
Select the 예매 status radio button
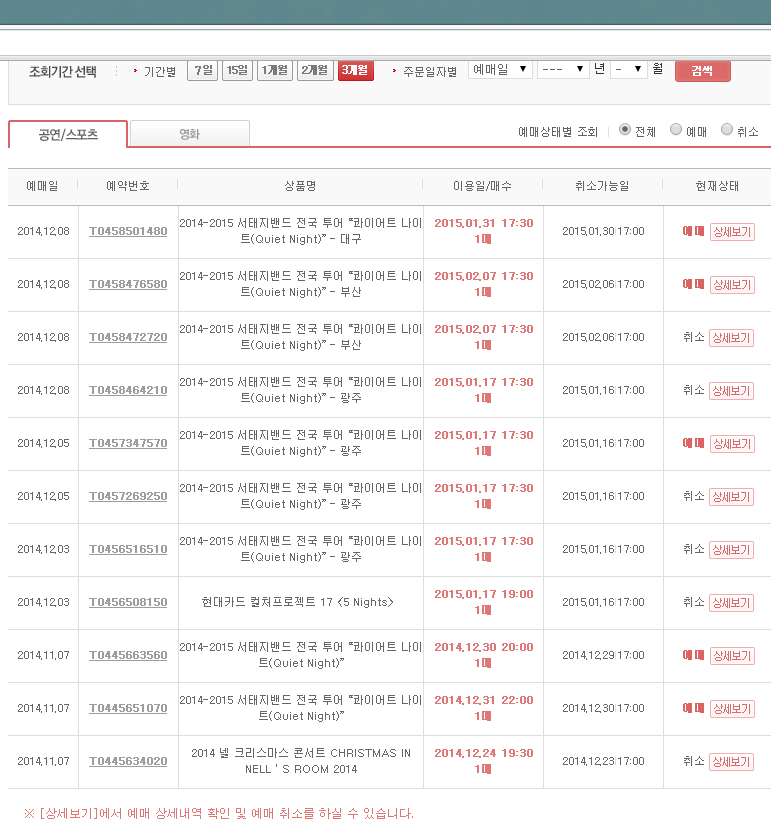tap(676, 130)
